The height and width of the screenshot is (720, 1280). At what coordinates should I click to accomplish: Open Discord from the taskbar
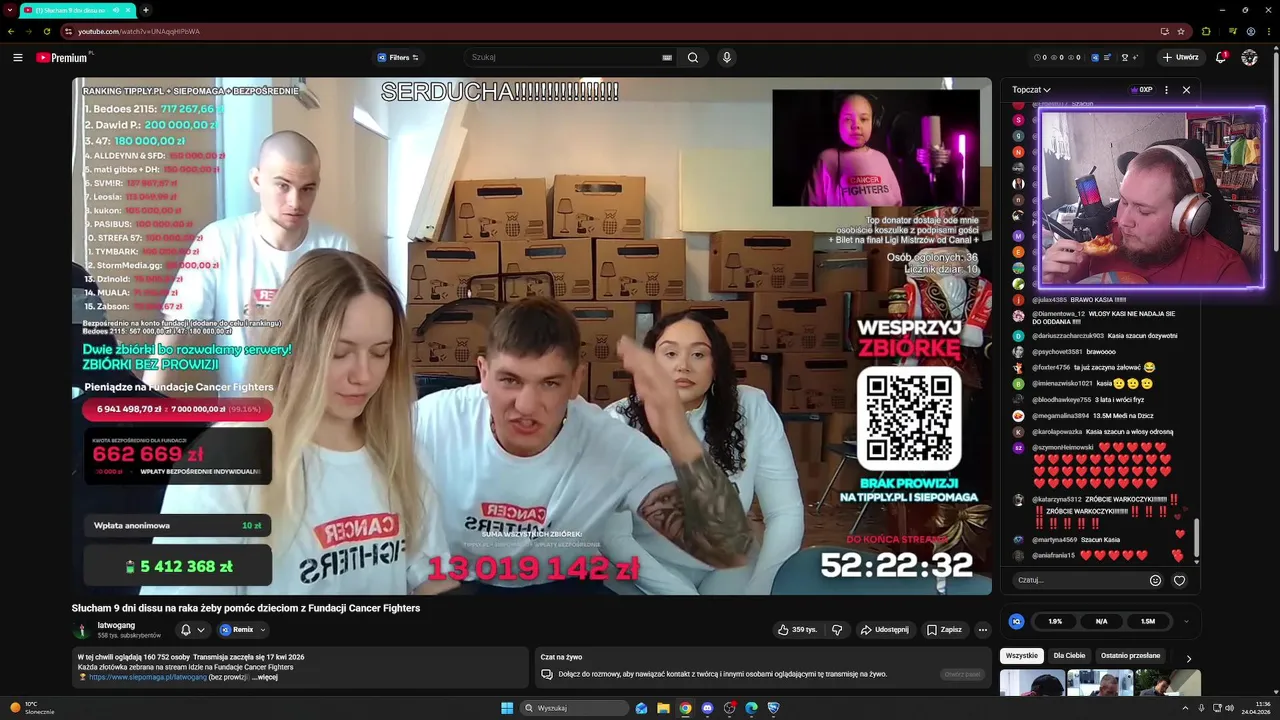[x=707, y=708]
